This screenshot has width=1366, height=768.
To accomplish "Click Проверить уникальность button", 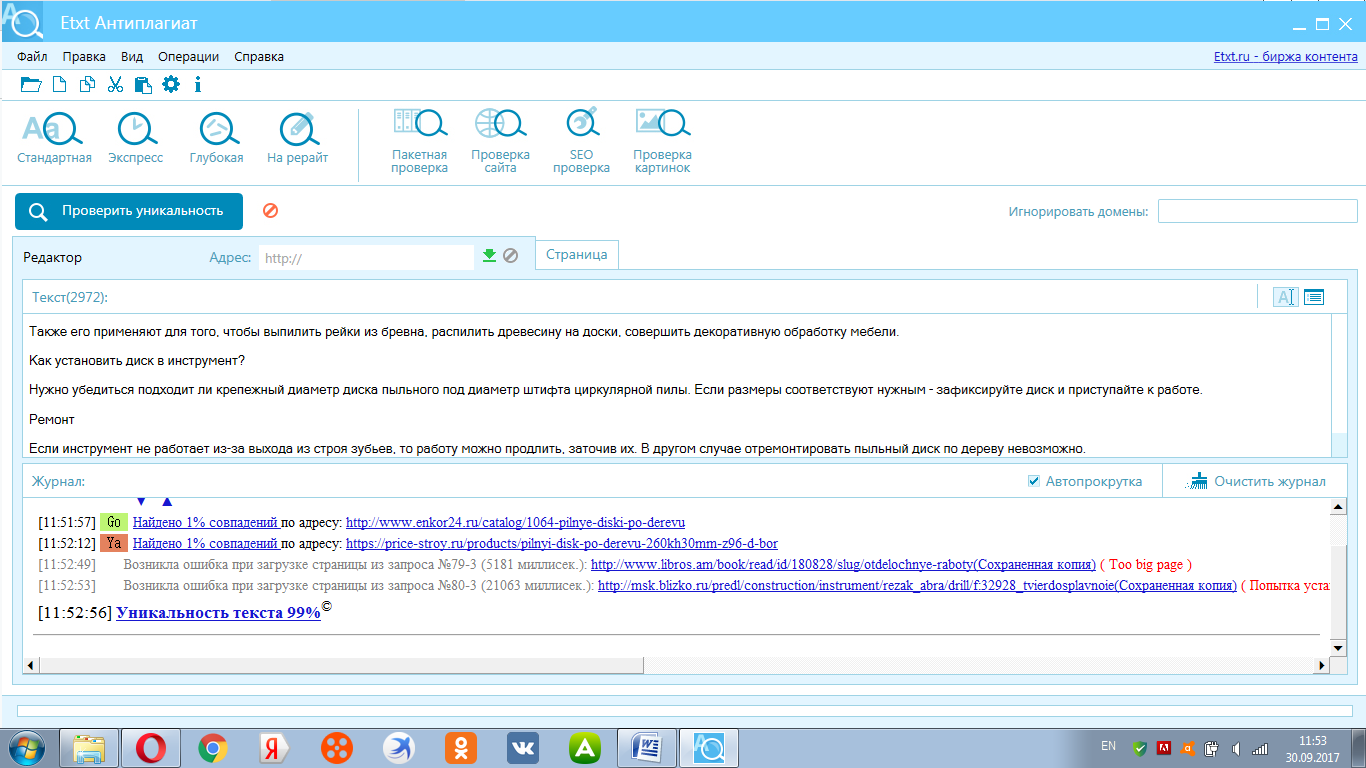I will pos(129,211).
